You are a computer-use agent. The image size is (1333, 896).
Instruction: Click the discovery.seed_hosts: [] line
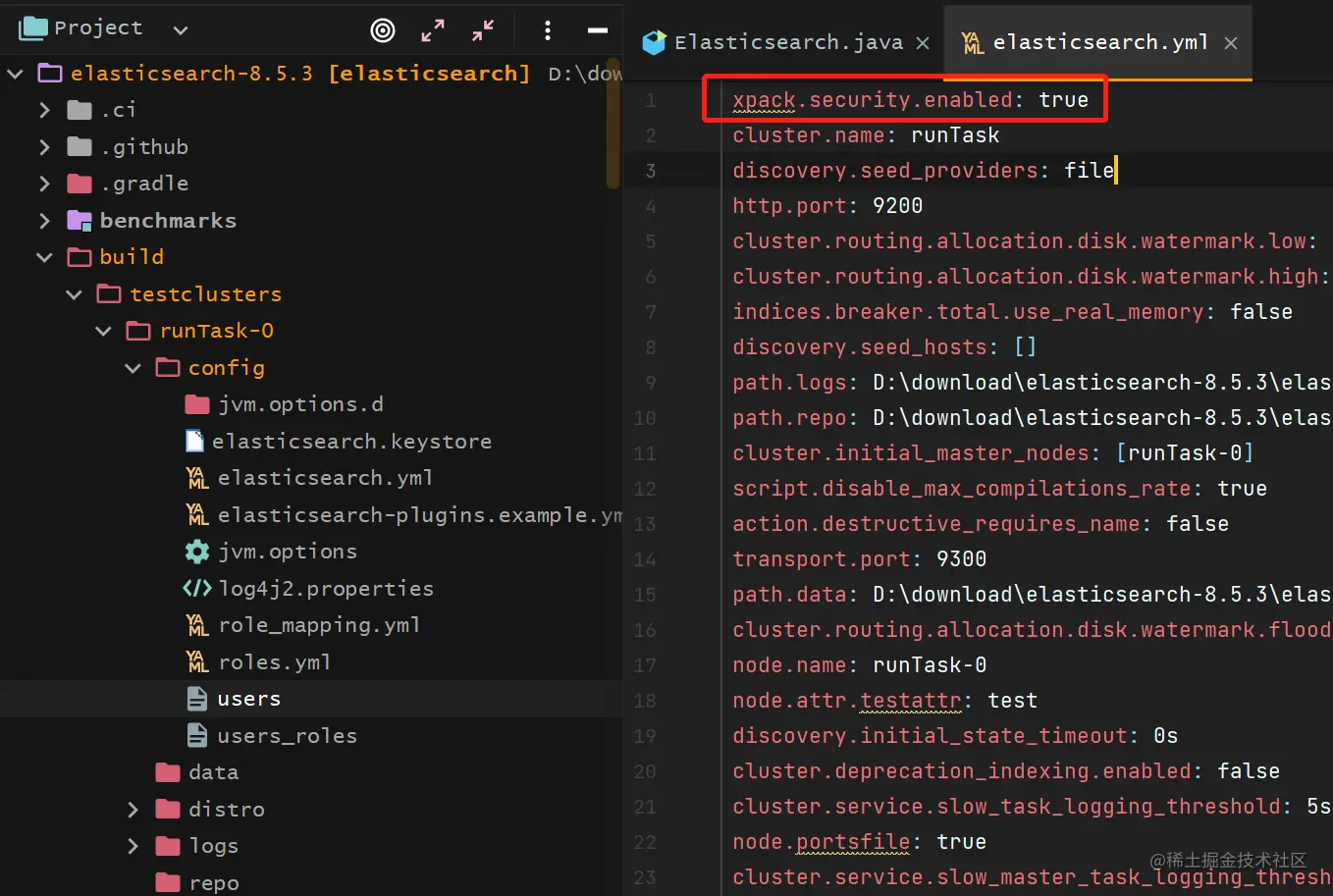click(x=884, y=347)
